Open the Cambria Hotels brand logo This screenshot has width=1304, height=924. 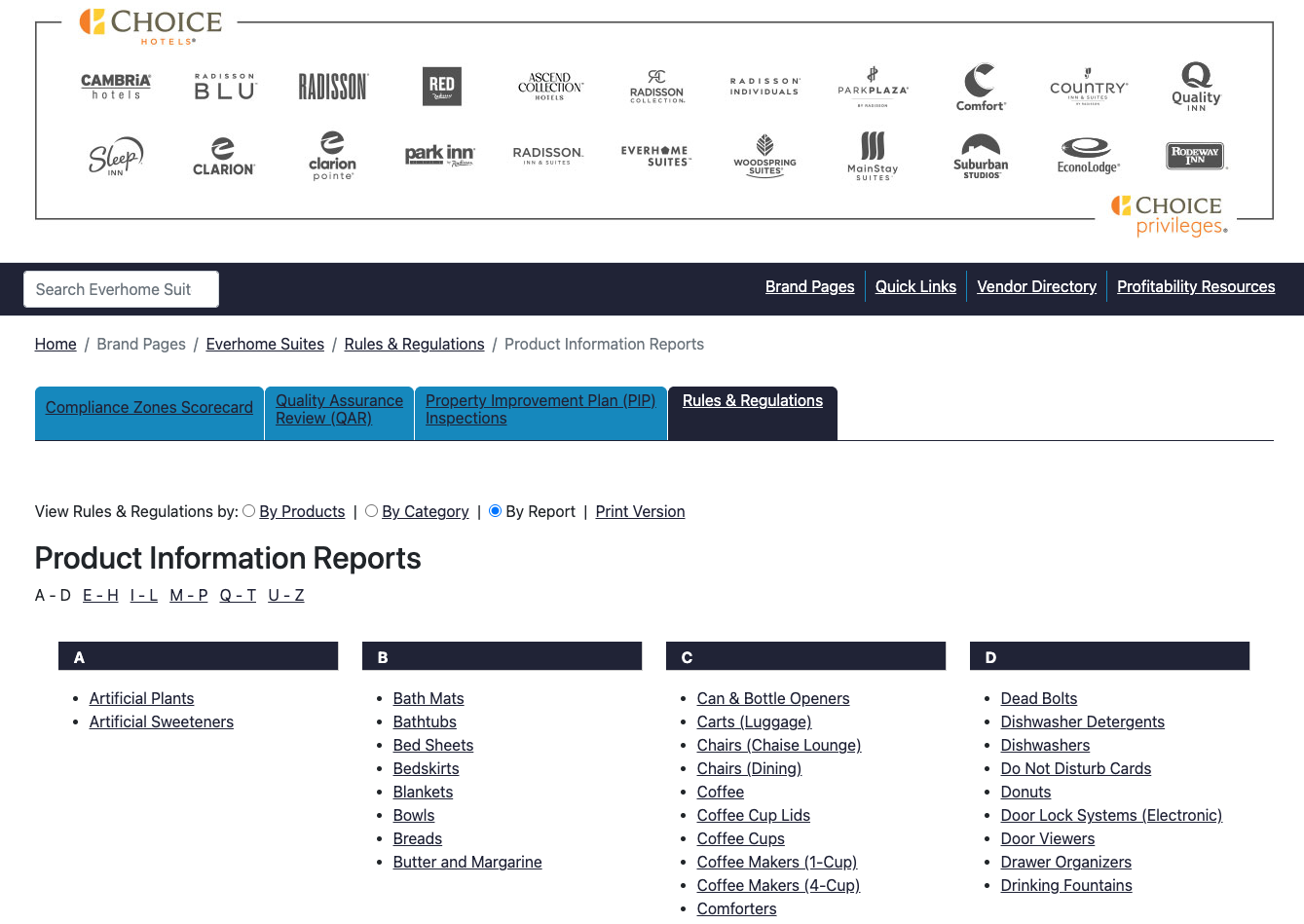116,87
